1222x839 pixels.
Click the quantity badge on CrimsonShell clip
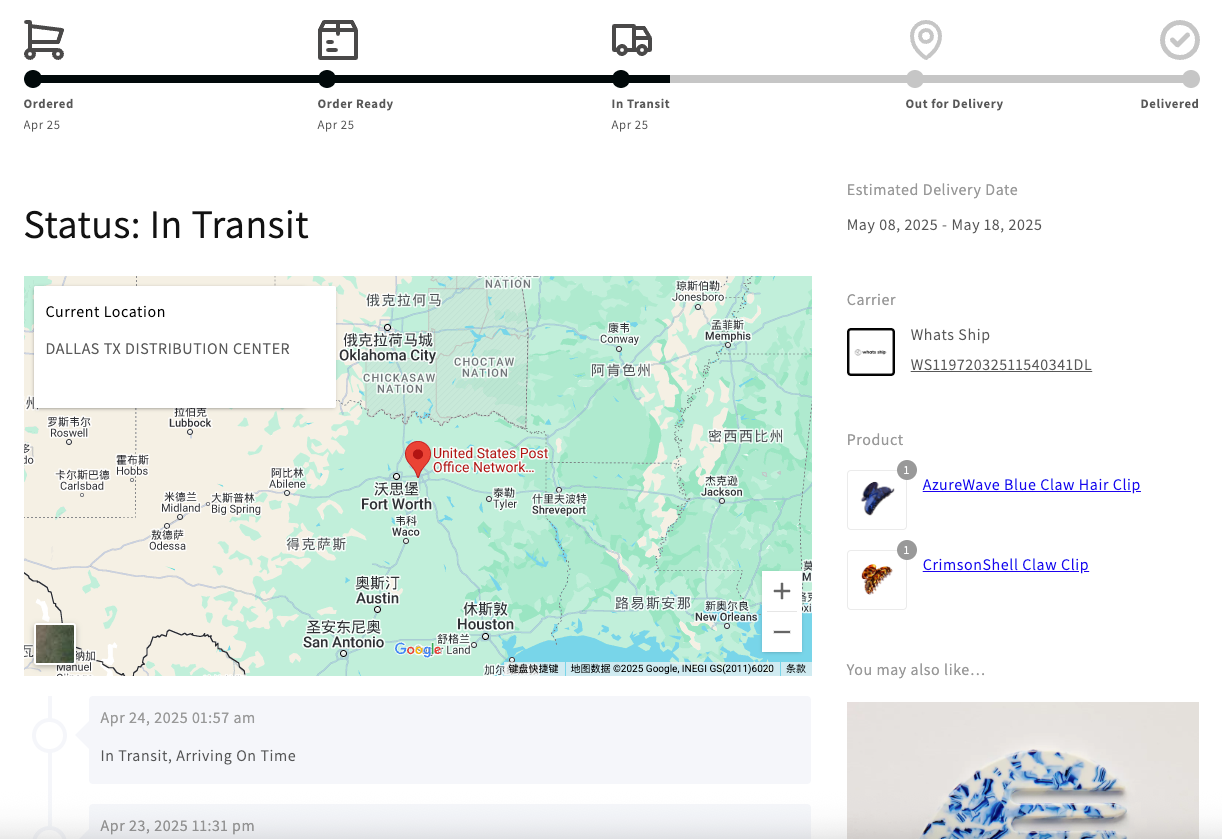click(x=906, y=550)
